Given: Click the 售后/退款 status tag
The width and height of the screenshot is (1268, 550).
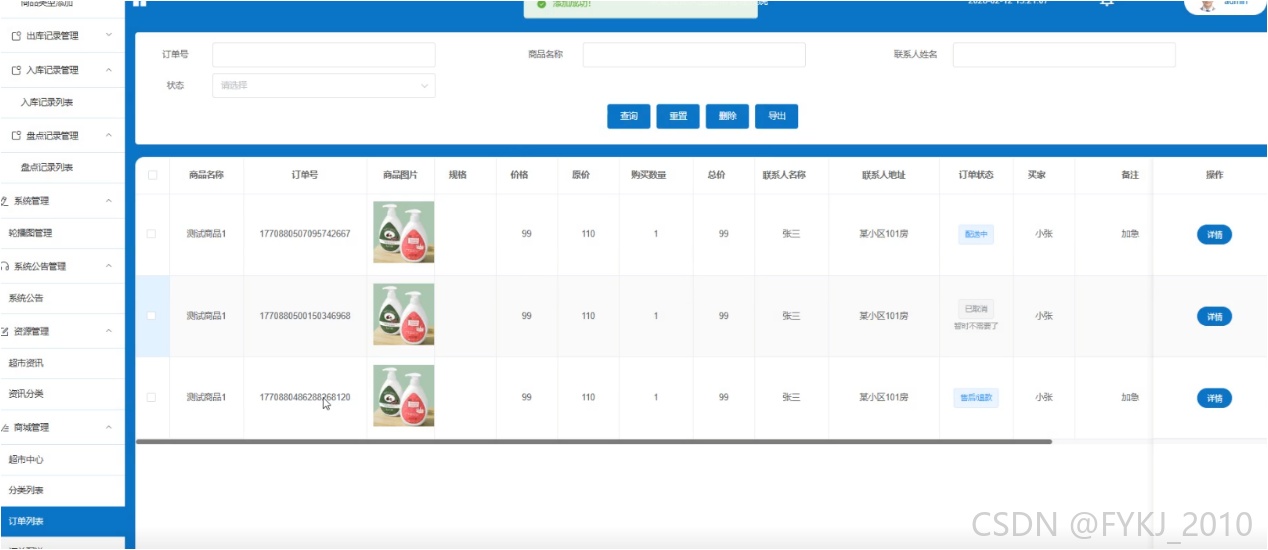Looking at the screenshot, I should coord(976,398).
